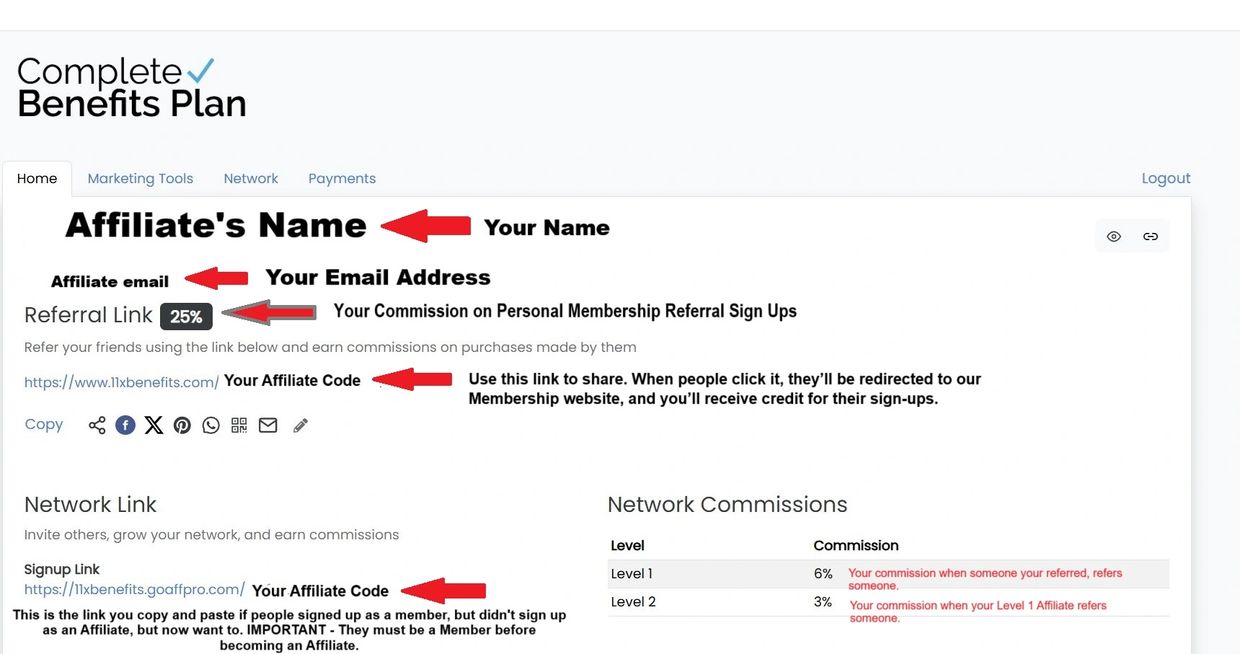
Task: Open the Payments tab
Action: click(x=342, y=178)
